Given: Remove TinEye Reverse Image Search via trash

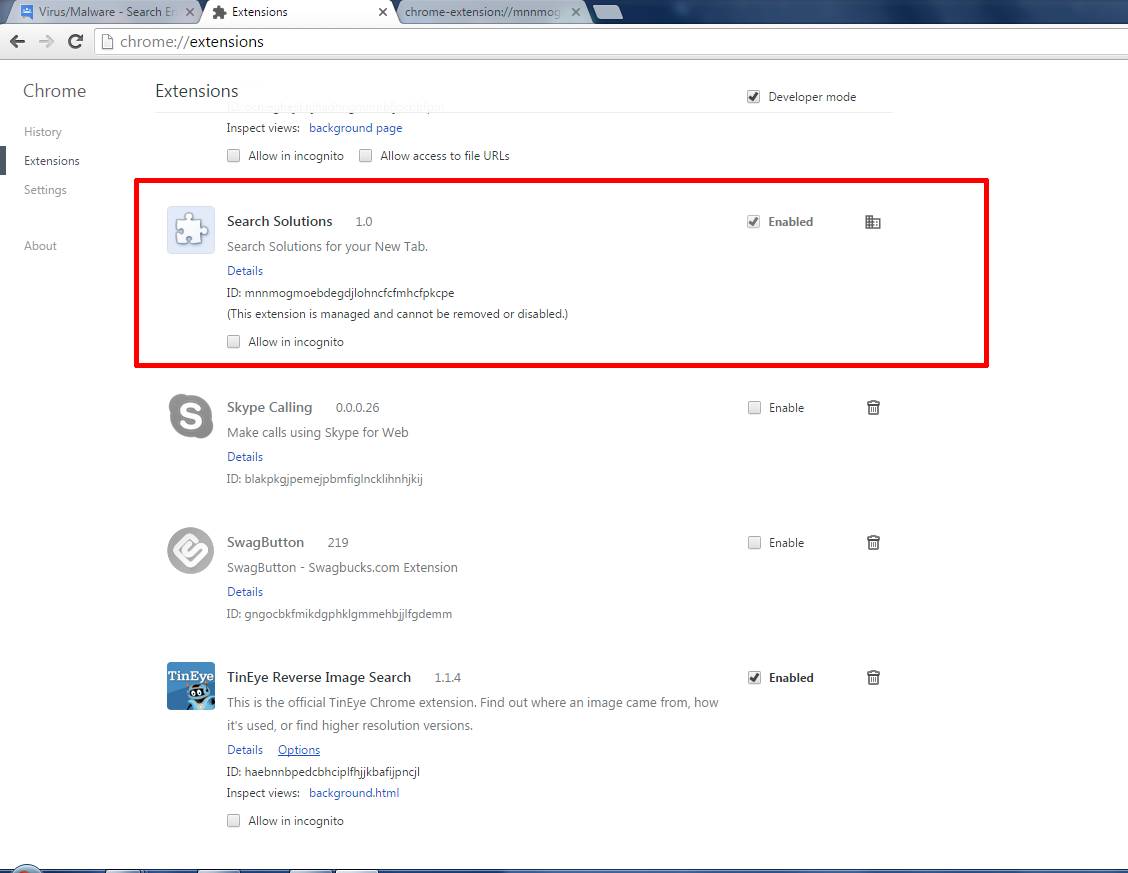Looking at the screenshot, I should [x=873, y=678].
